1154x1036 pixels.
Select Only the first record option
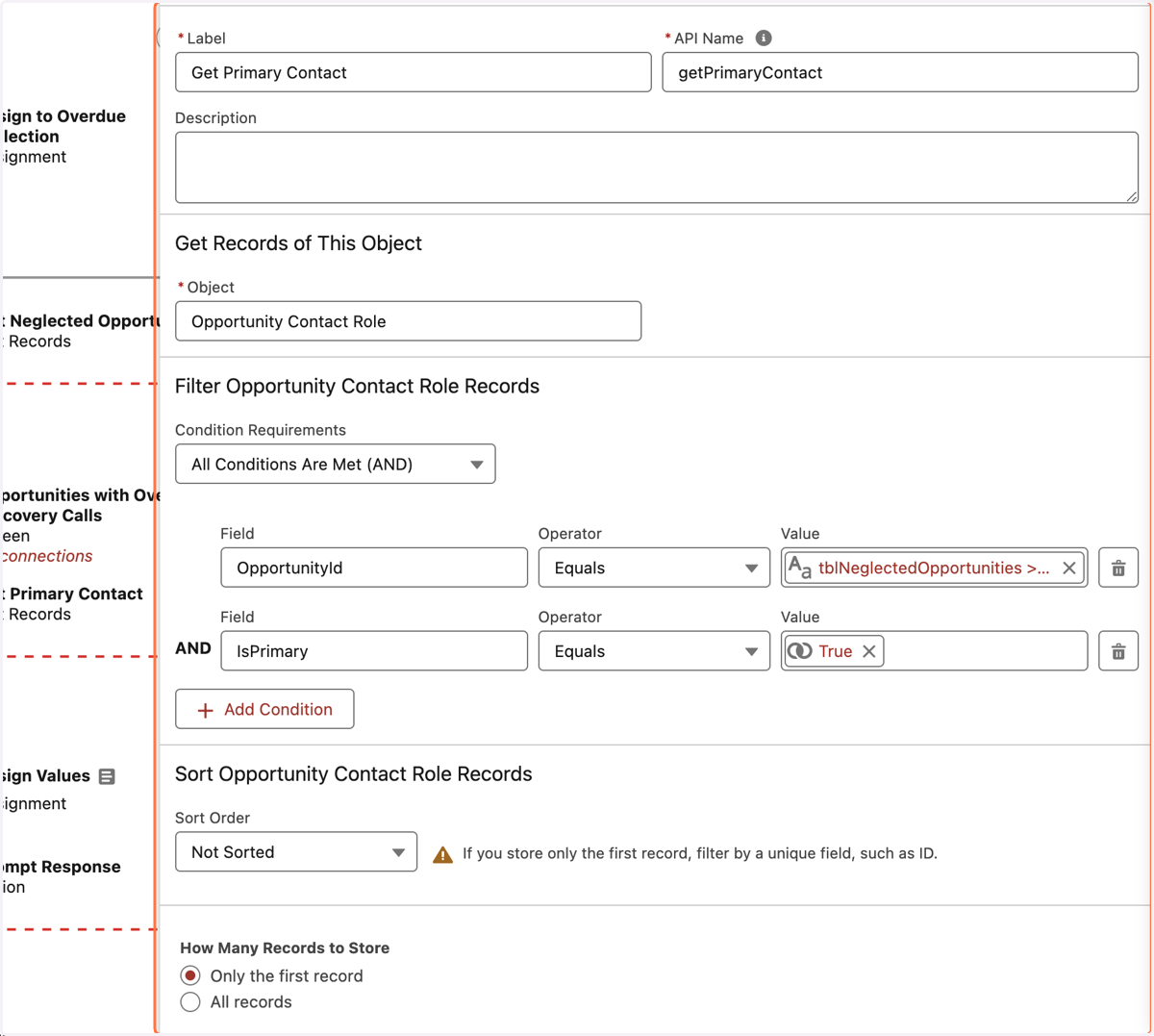190,975
